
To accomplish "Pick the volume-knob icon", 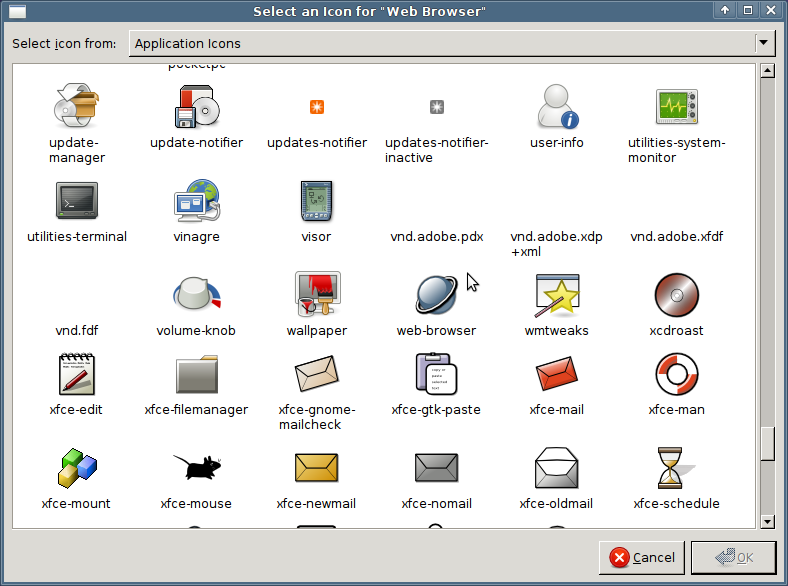I will point(196,294).
